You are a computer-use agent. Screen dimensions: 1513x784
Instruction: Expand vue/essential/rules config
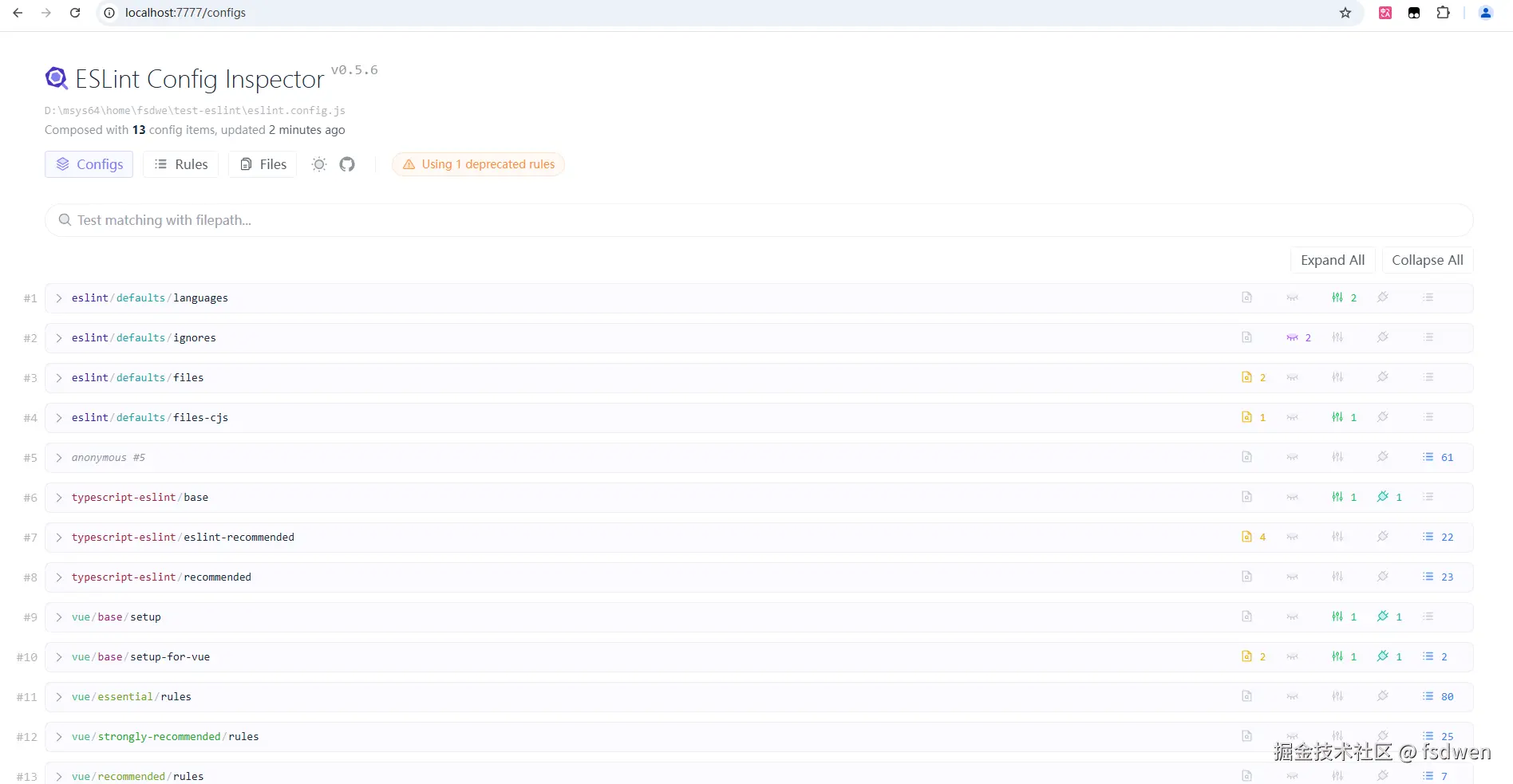coord(59,696)
